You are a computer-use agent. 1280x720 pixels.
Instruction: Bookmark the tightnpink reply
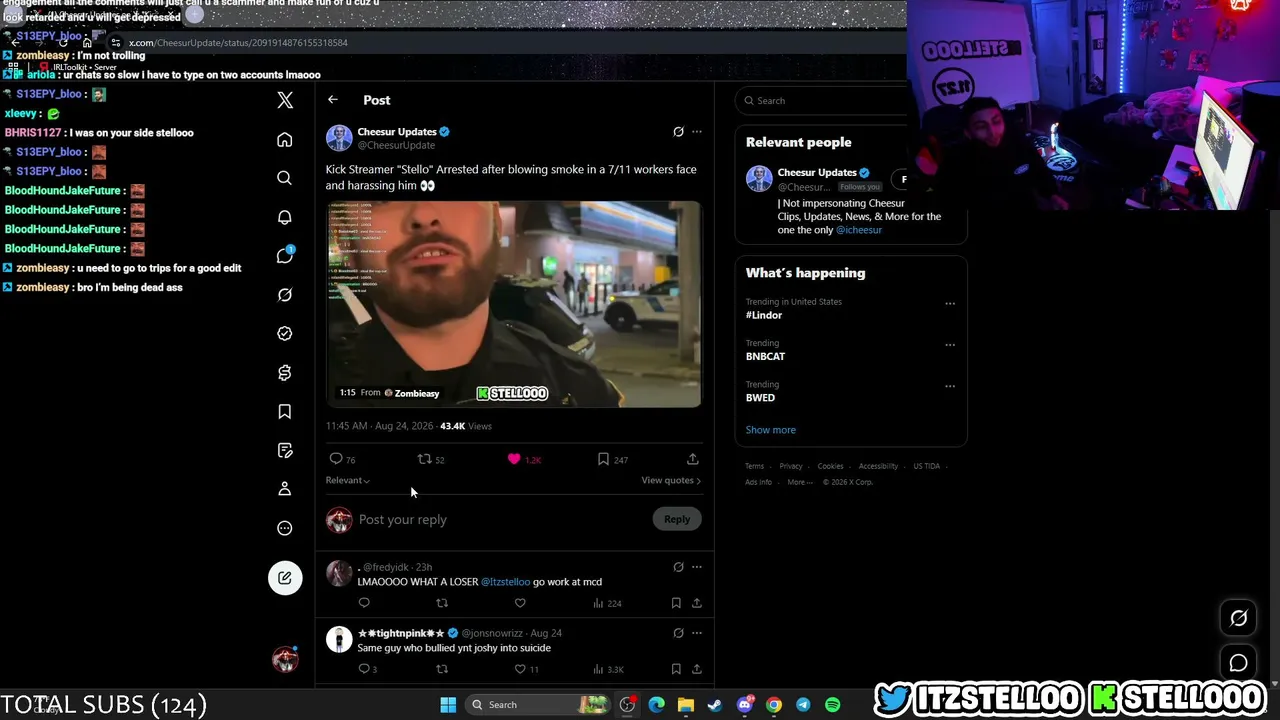point(676,669)
